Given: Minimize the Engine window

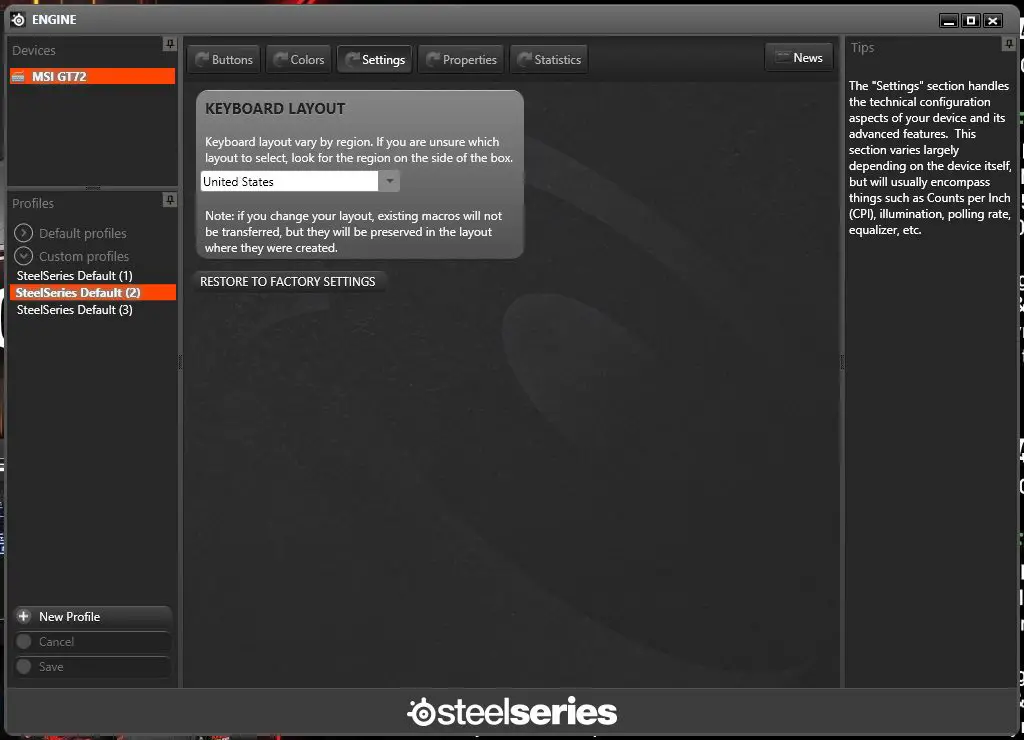Looking at the screenshot, I should pos(949,21).
